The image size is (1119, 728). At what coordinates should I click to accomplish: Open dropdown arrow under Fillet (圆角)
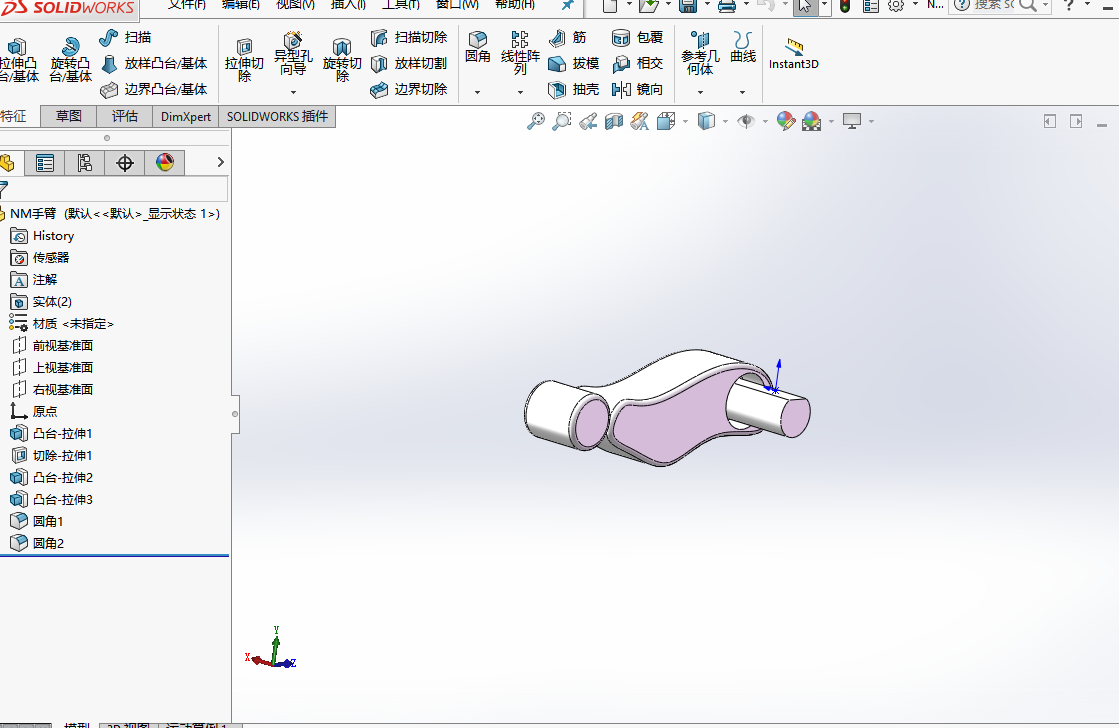477,92
